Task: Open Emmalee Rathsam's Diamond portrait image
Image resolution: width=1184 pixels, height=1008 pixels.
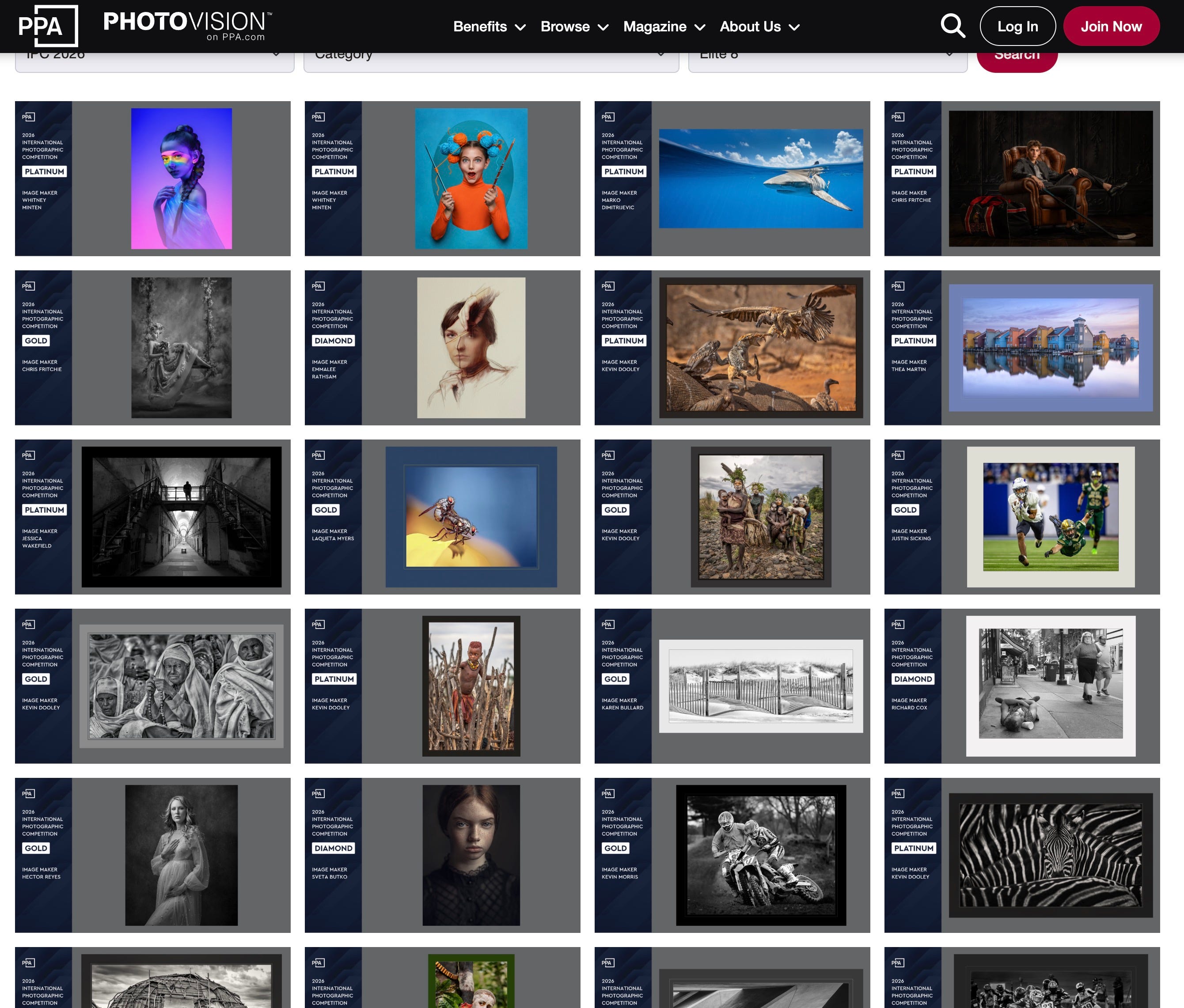Action: pyautogui.click(x=471, y=348)
